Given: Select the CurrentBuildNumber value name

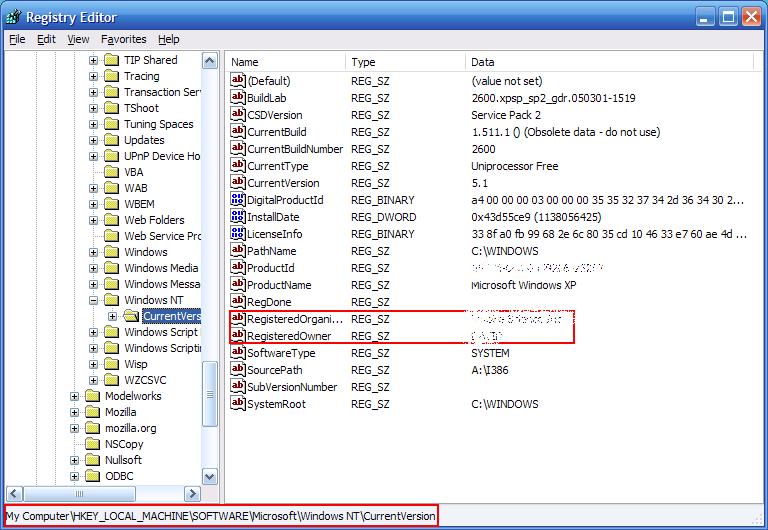Looking at the screenshot, I should coord(295,149).
